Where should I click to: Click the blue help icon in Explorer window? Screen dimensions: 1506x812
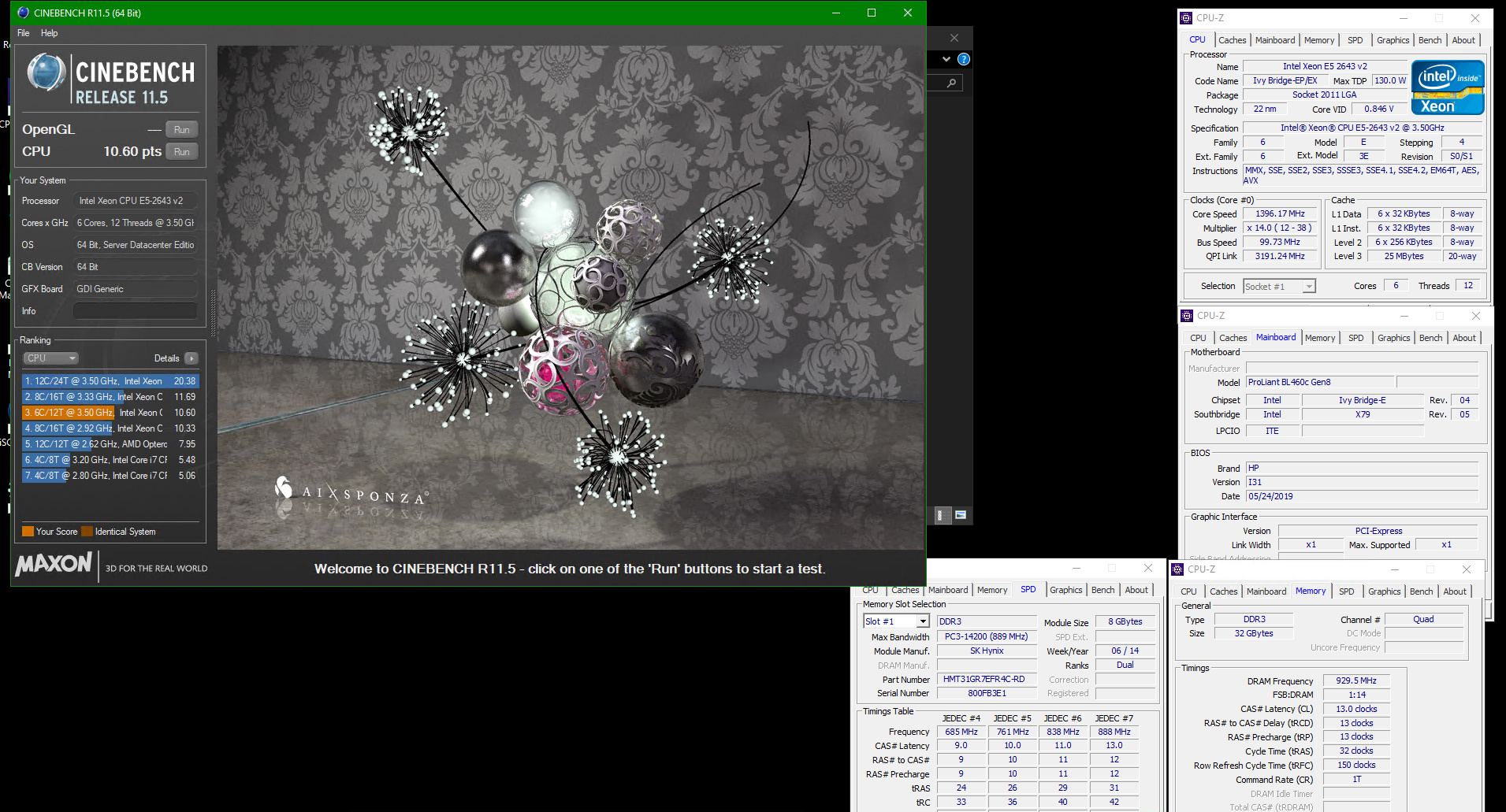[963, 59]
